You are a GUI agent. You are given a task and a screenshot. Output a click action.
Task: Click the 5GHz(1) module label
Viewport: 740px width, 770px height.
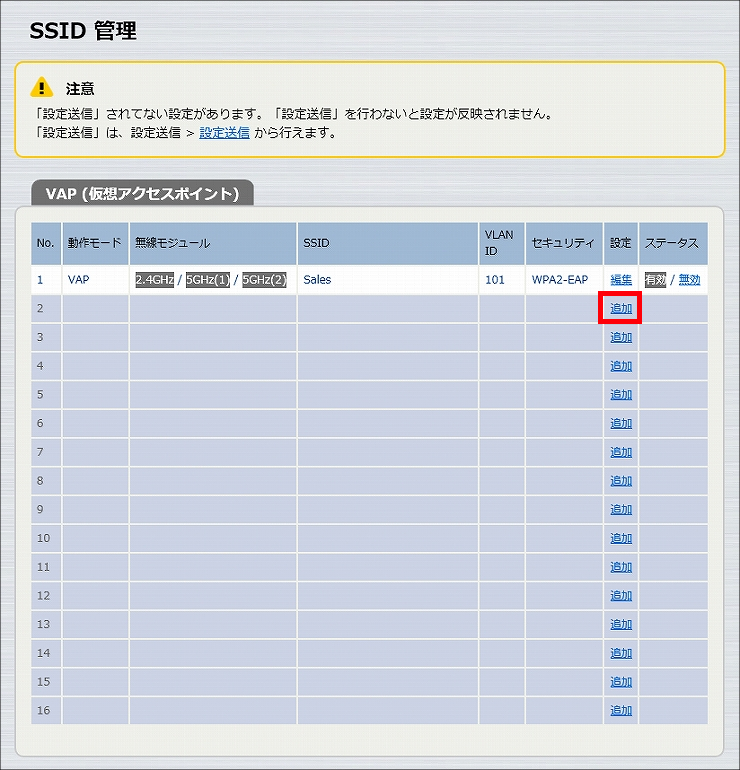pyautogui.click(x=208, y=280)
